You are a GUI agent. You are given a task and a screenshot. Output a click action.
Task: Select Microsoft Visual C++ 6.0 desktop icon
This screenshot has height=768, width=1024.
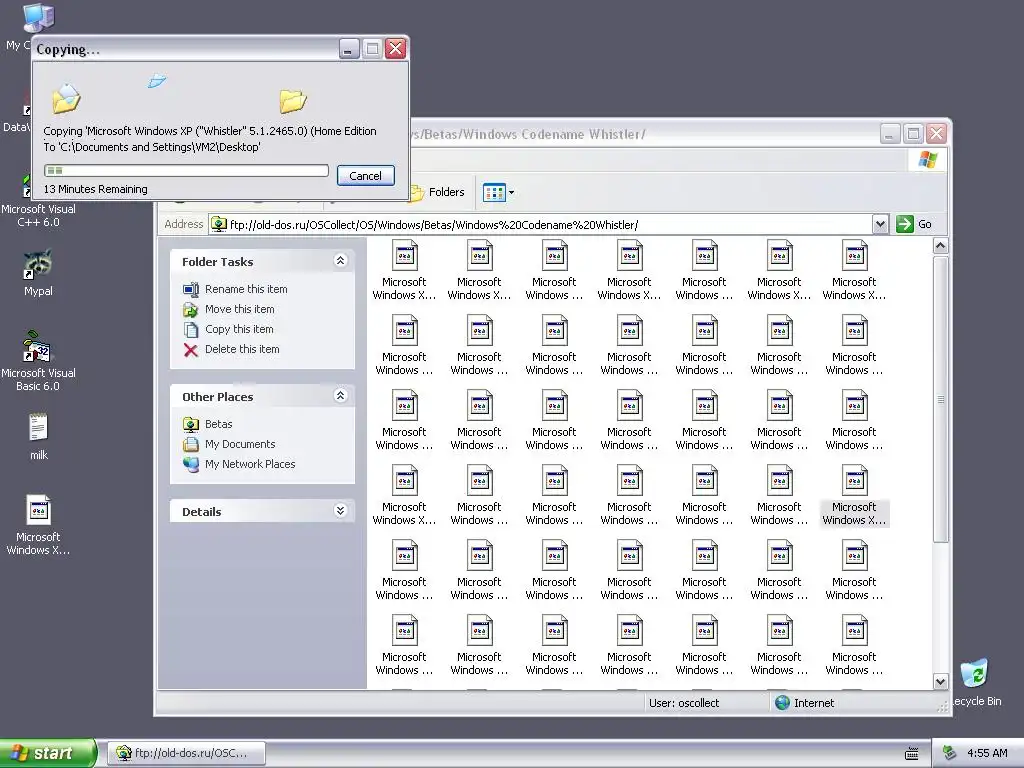tap(38, 199)
